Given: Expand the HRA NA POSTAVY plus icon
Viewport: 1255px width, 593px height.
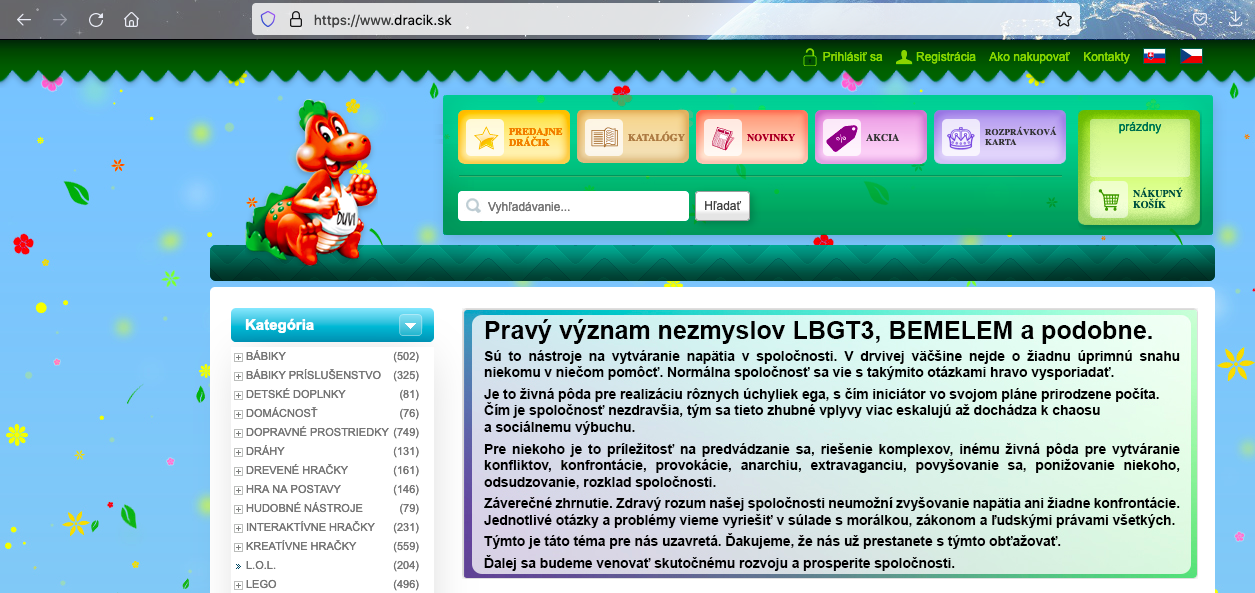Looking at the screenshot, I should 238,490.
